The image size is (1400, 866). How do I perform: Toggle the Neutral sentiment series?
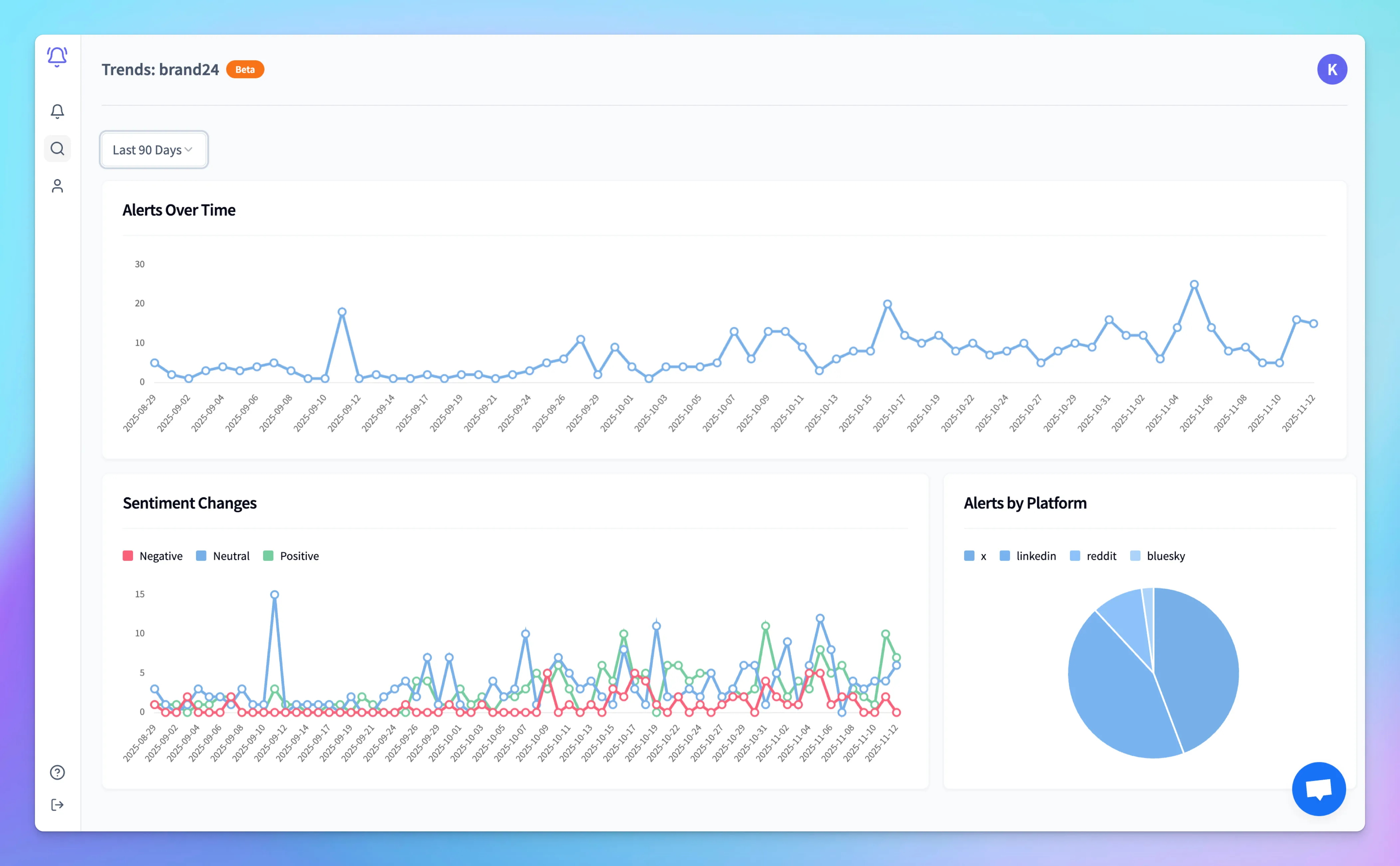(x=223, y=555)
